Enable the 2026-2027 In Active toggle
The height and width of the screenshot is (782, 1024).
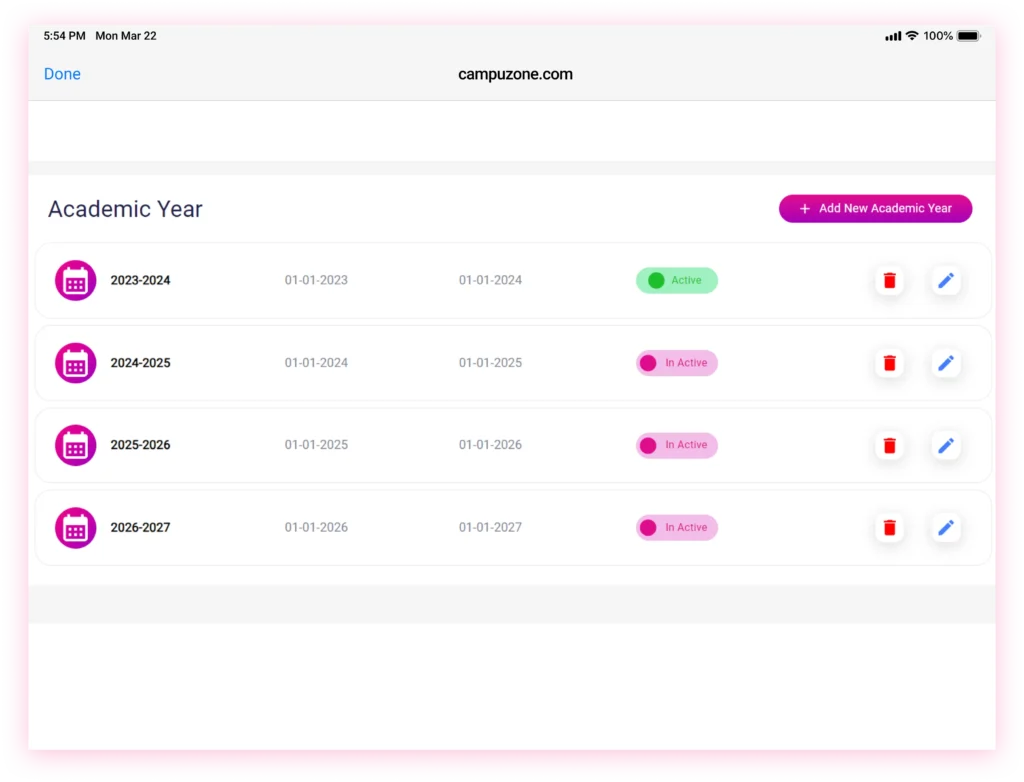click(676, 527)
